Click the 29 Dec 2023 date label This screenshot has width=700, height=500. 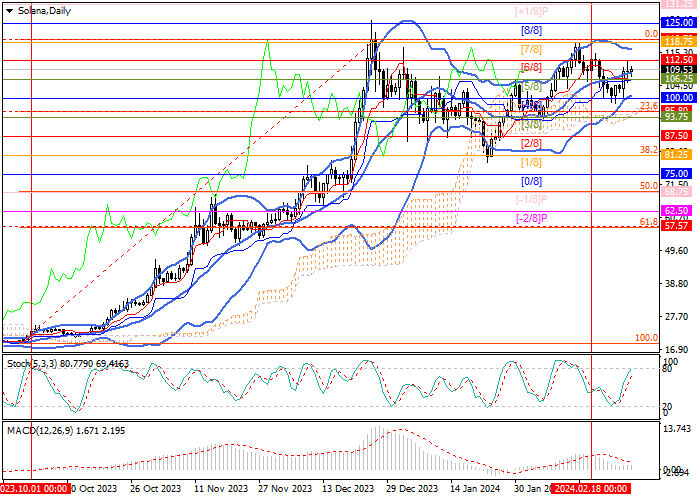[x=412, y=489]
